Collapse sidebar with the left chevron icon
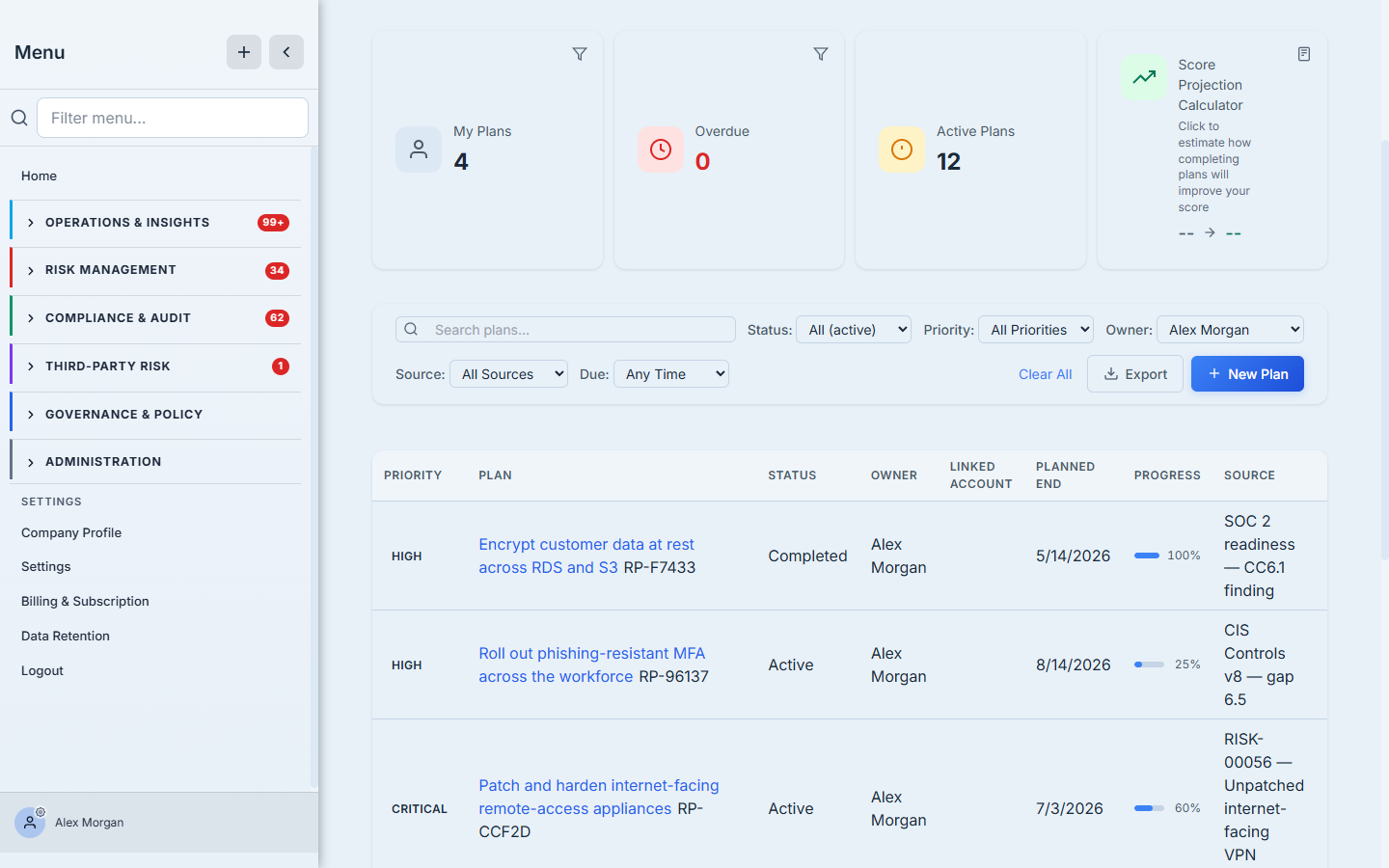The image size is (1389, 868). pyautogui.click(x=286, y=52)
